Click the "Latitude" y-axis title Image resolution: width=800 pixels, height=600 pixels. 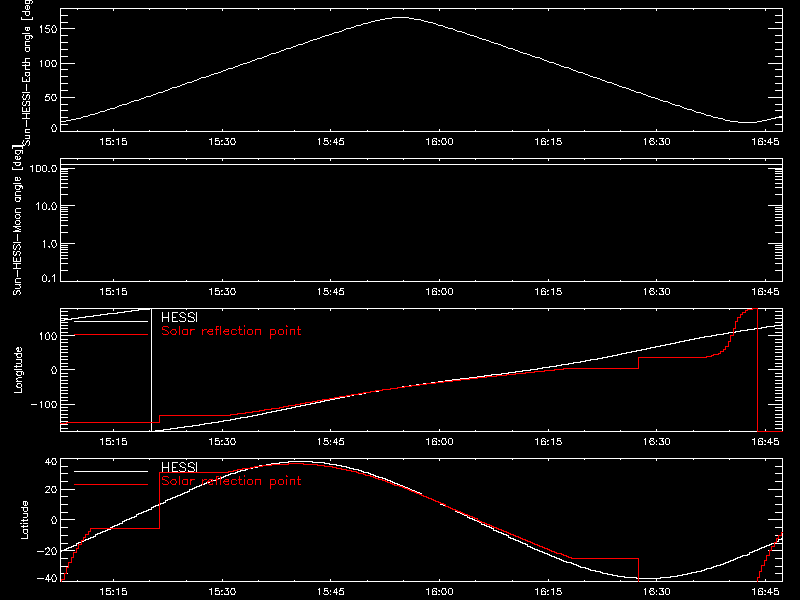click(x=24, y=520)
